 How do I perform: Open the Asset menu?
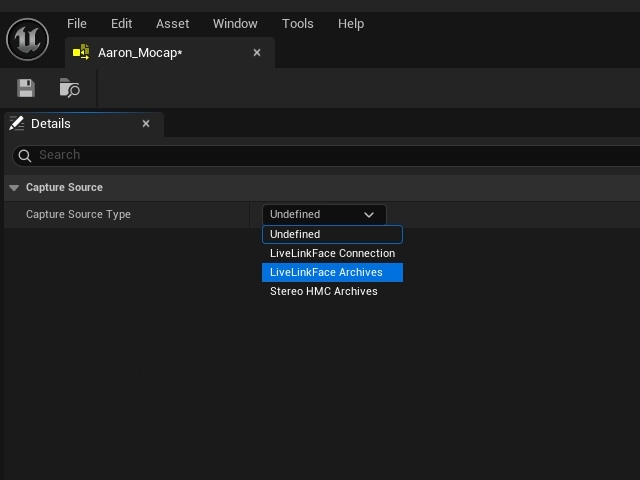(x=172, y=24)
